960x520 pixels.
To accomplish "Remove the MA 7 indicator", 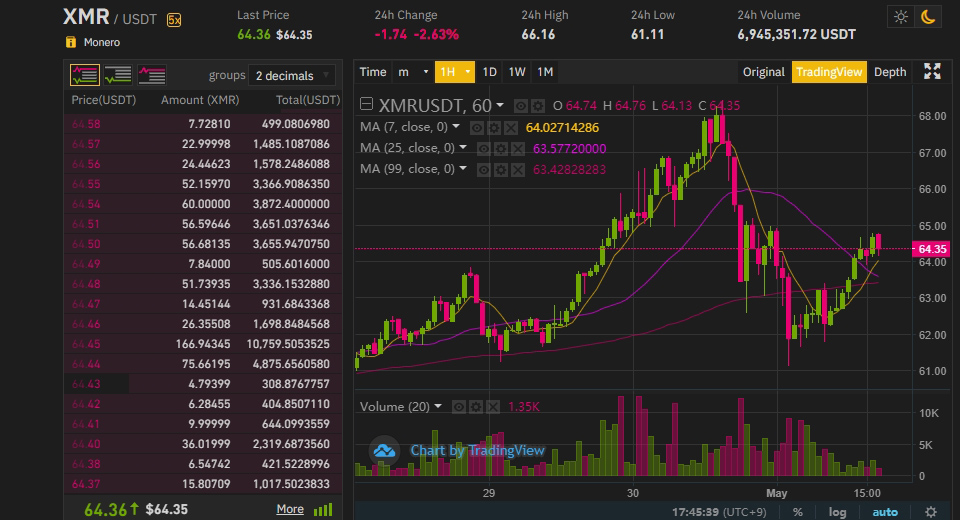I will coord(511,128).
